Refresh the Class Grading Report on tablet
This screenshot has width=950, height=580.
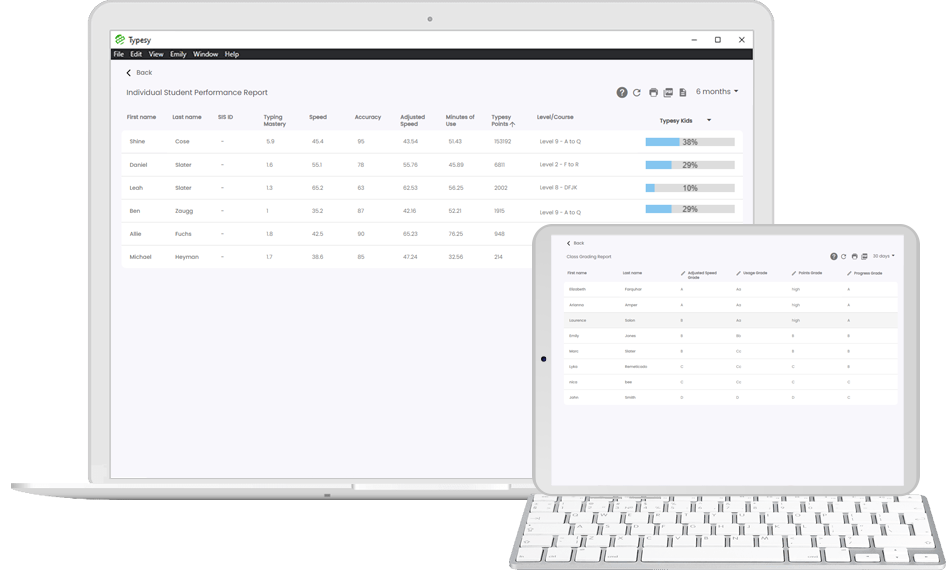point(843,257)
